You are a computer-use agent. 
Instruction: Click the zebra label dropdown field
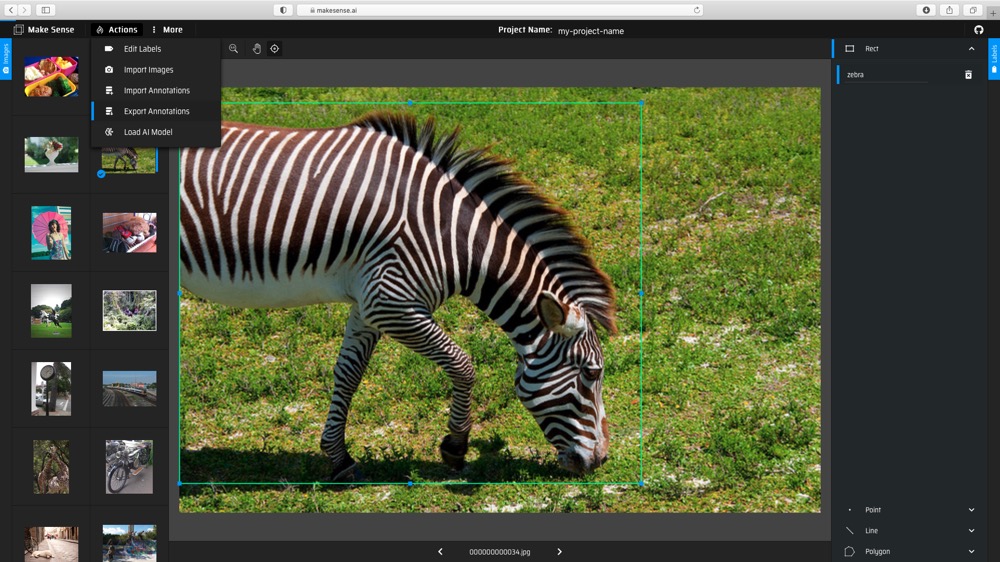[x=885, y=75]
